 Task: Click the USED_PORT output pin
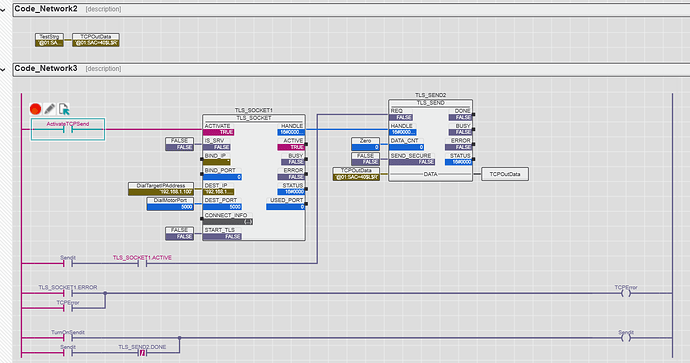tap(286, 203)
